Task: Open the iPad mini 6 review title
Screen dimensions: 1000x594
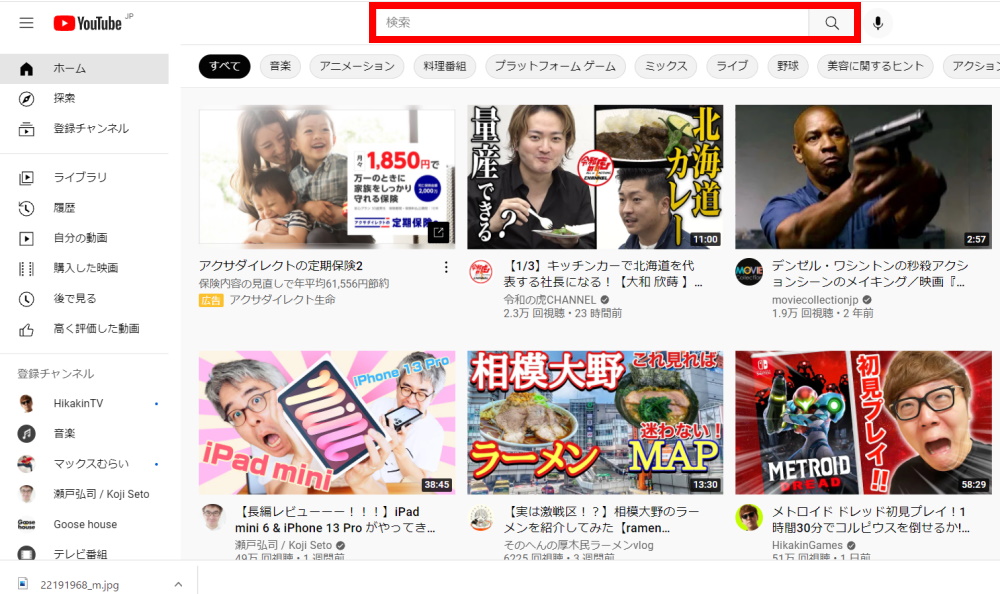Action: point(335,520)
